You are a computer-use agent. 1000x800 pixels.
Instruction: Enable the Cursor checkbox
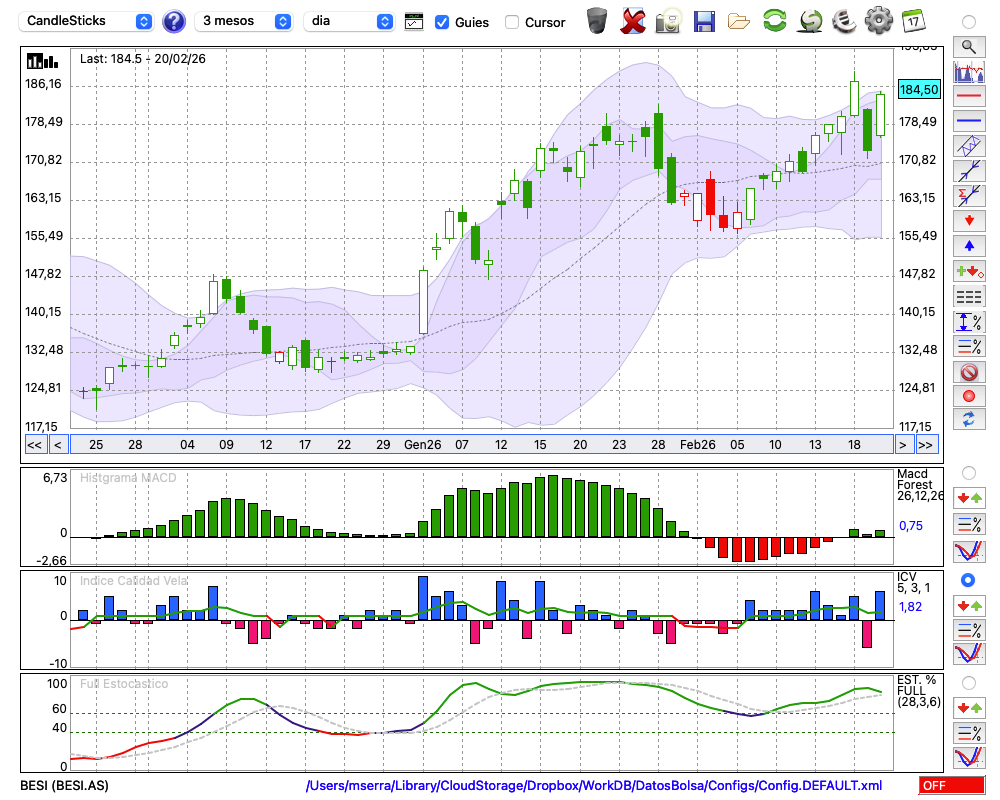click(x=512, y=22)
